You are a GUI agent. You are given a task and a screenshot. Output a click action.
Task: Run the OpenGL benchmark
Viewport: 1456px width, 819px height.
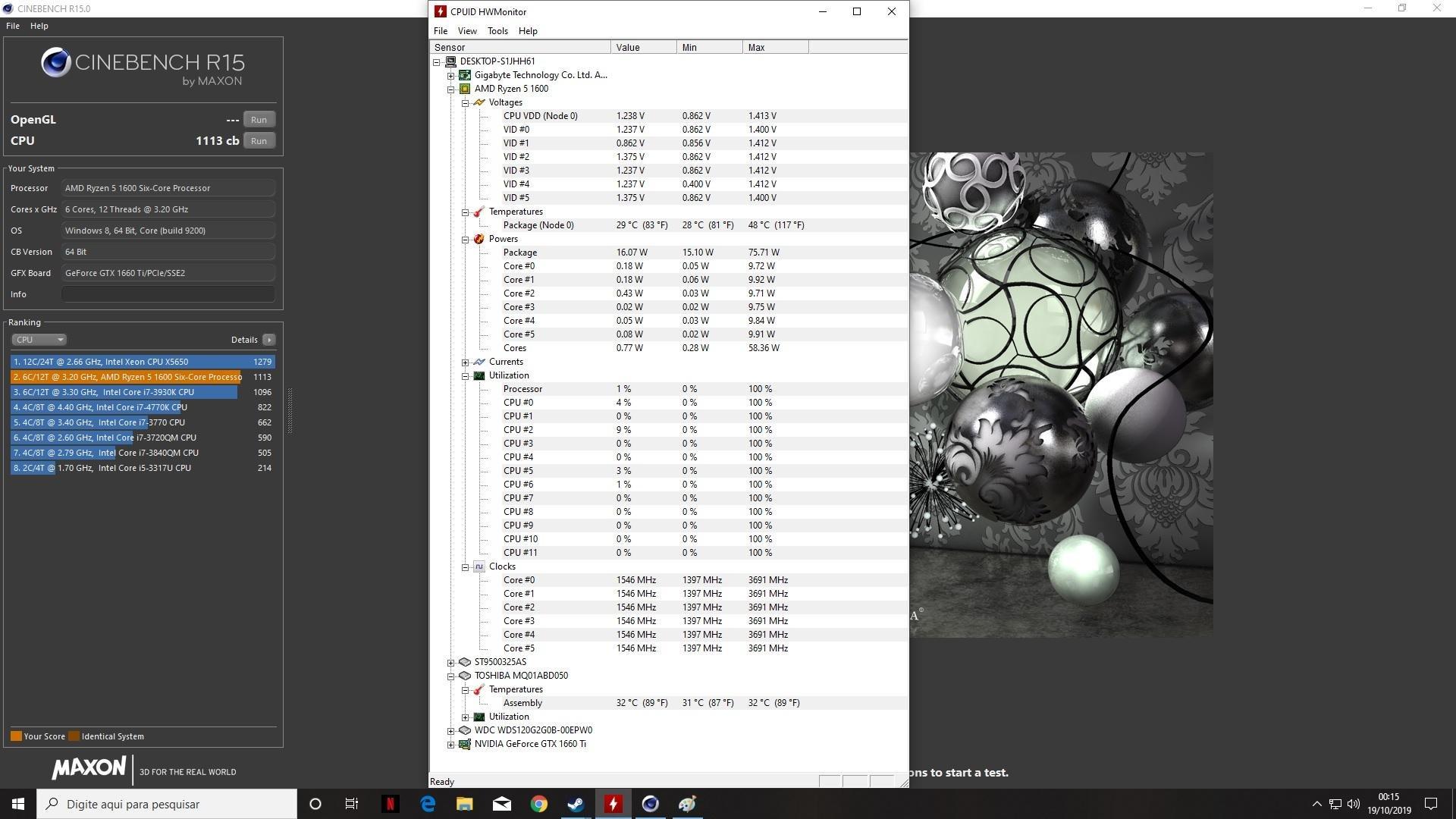tap(259, 120)
